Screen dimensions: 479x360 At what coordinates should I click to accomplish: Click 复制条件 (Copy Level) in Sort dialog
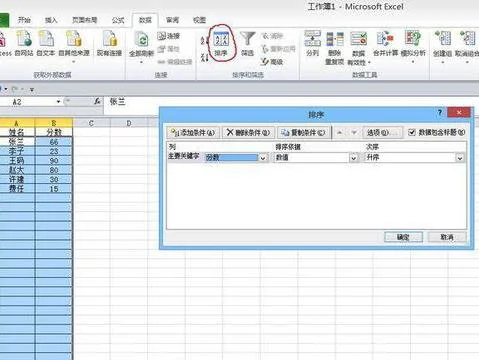[x=303, y=133]
